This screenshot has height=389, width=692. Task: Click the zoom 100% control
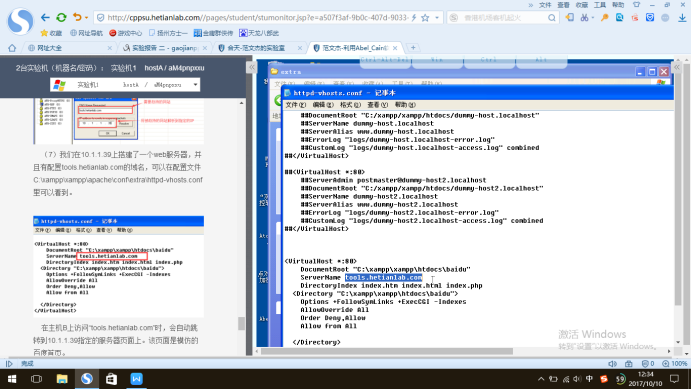pos(675,364)
